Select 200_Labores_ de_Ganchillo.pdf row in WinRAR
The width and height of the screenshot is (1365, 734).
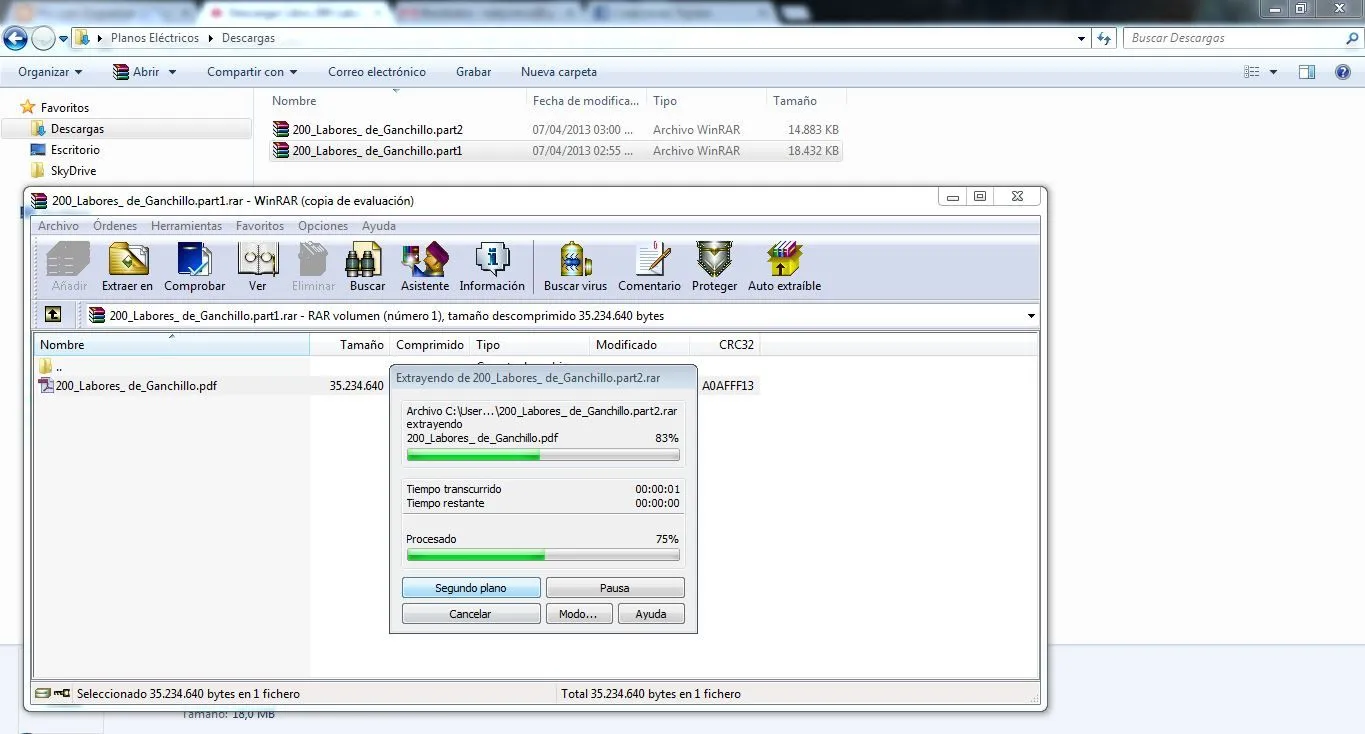[x=396, y=385]
